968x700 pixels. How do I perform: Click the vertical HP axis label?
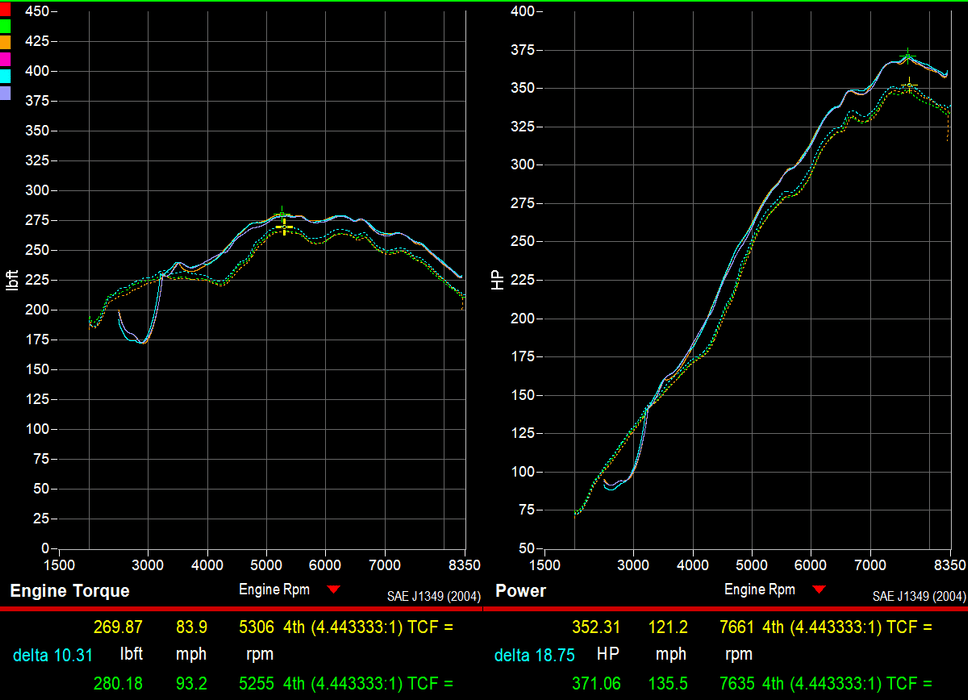point(498,280)
